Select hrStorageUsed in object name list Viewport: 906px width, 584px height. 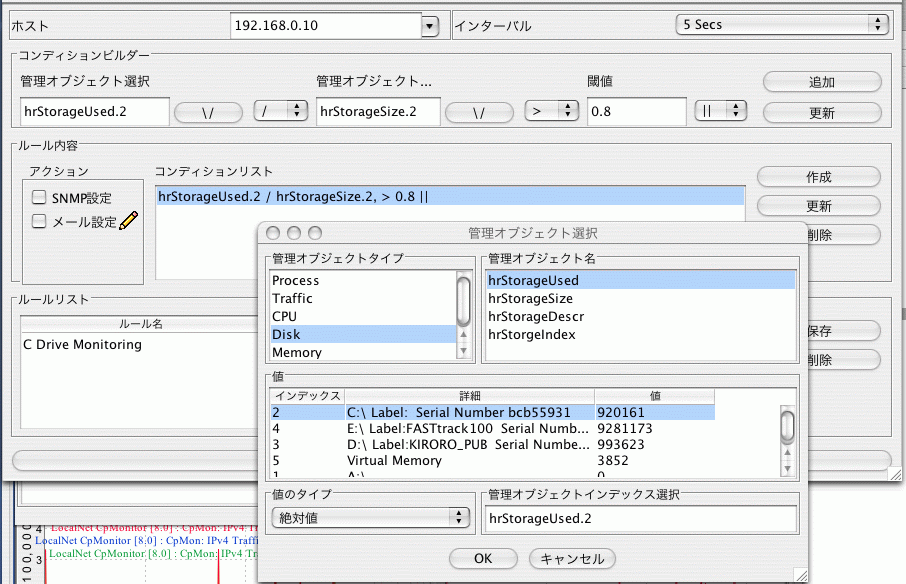tap(640, 280)
